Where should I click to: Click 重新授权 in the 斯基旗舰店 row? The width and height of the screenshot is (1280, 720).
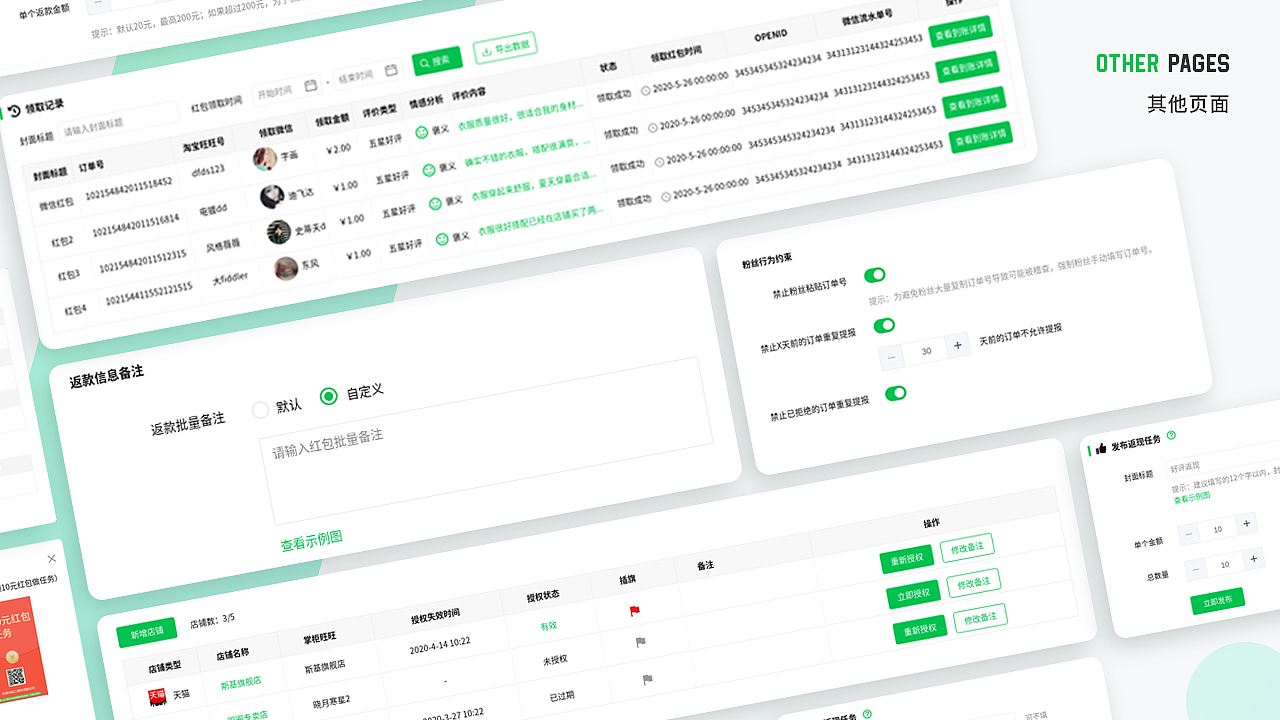[x=907, y=560]
